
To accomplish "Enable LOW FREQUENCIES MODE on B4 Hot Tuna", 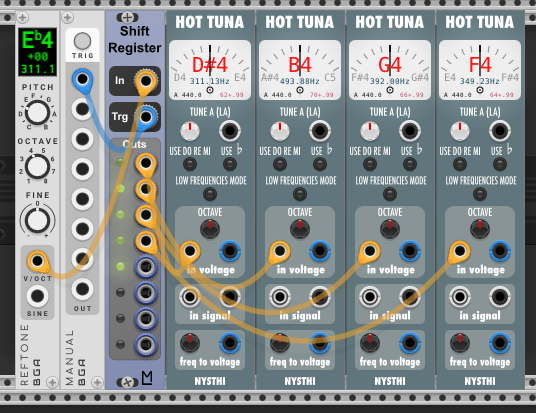I will pos(300,194).
